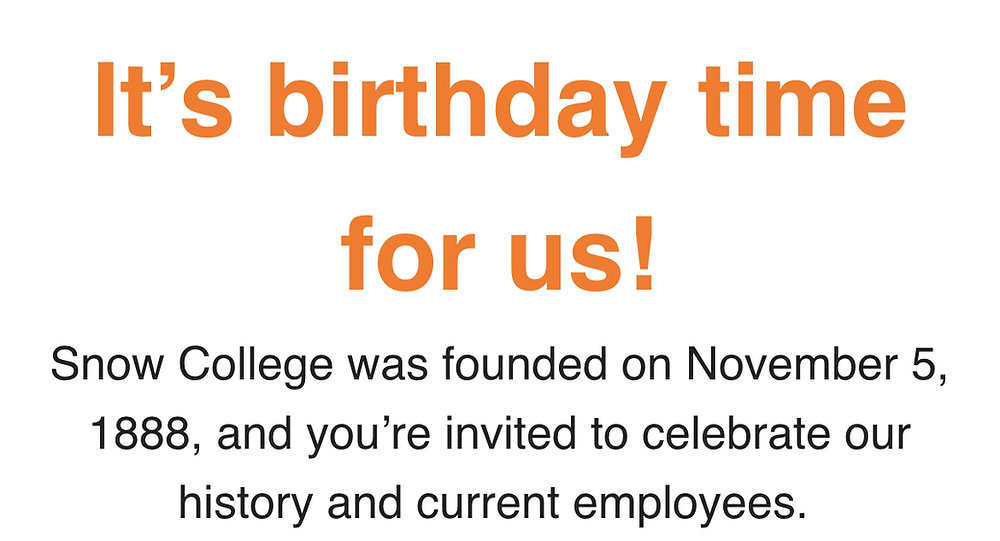
Task: Click the word "College" in the paragraph
Action: click(255, 366)
